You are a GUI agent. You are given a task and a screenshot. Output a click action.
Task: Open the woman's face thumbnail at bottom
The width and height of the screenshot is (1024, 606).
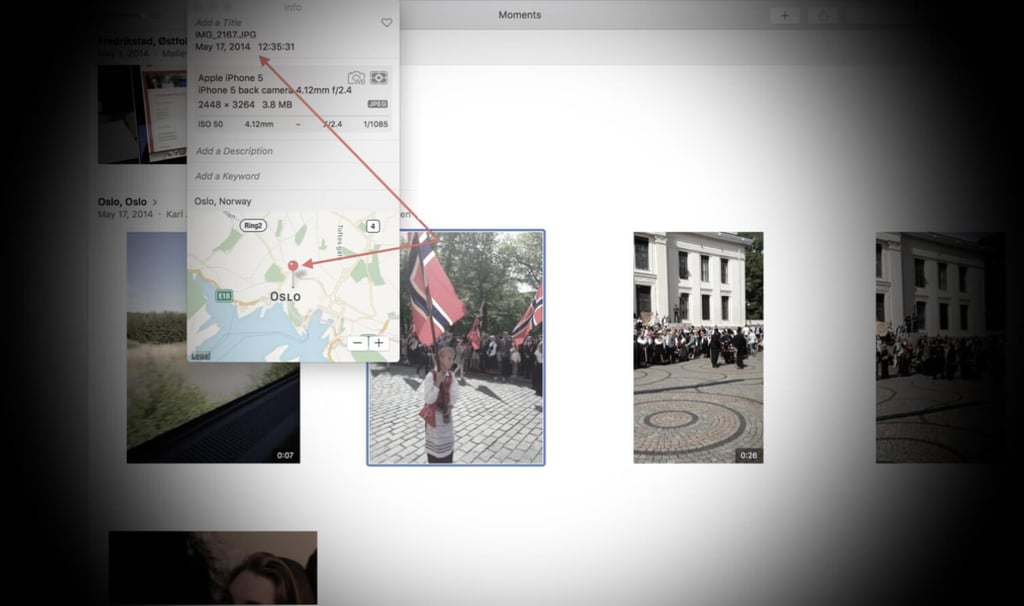tap(213, 567)
